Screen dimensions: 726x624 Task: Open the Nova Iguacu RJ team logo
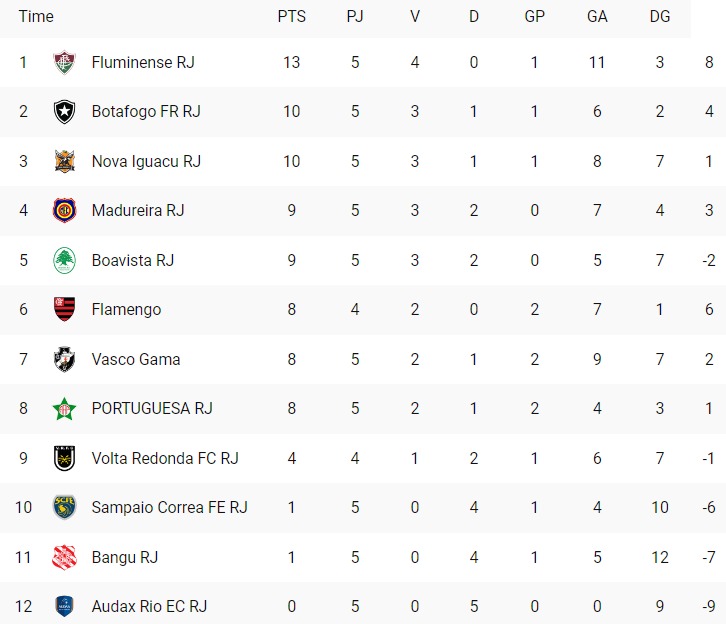pos(64,161)
